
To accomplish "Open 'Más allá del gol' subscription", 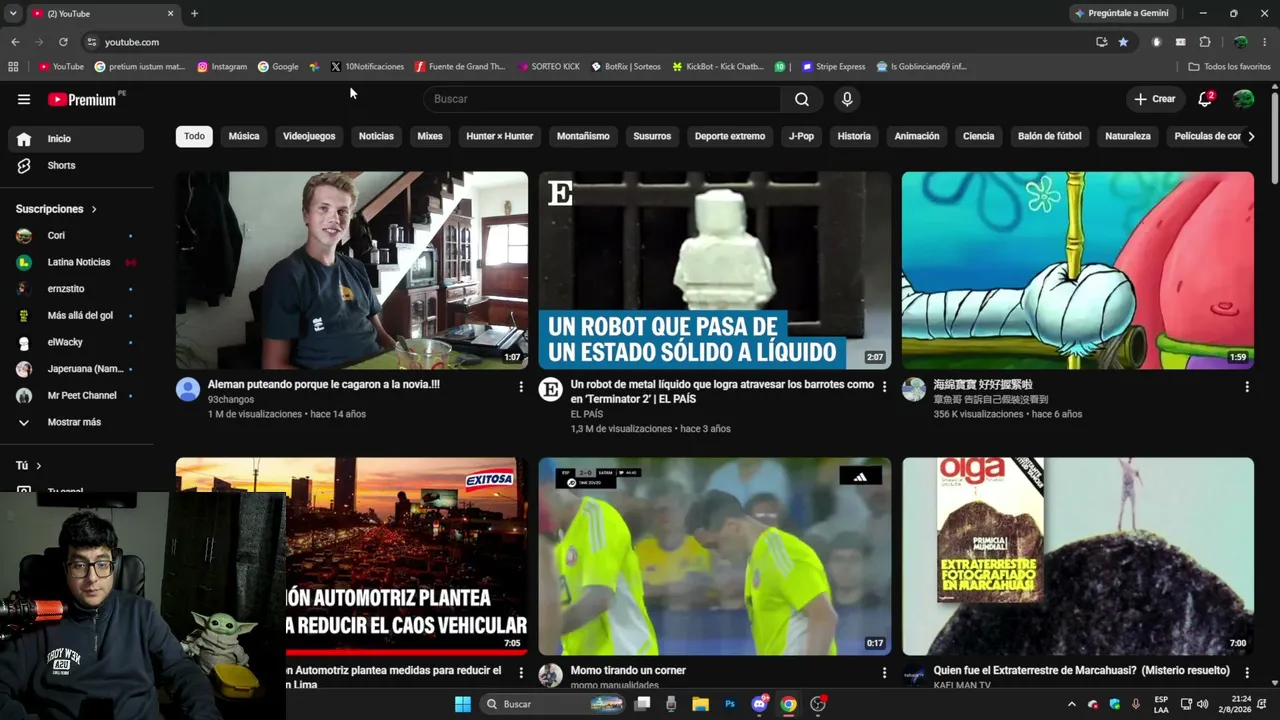I will tap(76, 315).
